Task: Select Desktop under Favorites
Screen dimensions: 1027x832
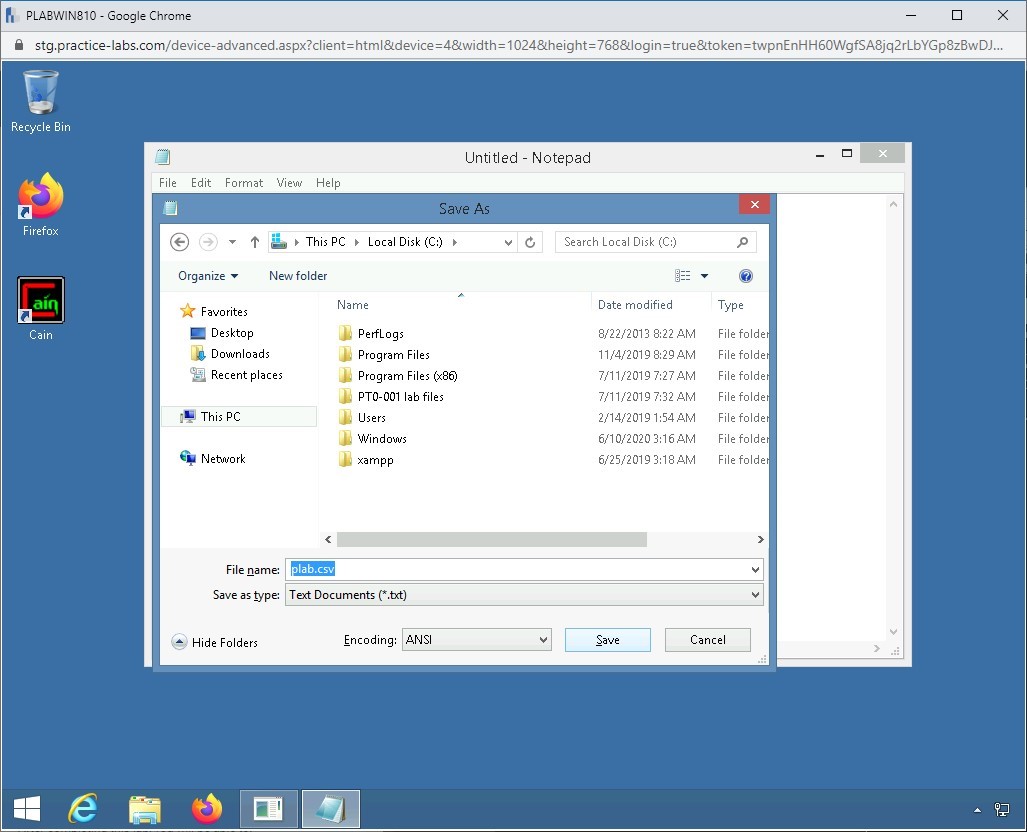Action: click(232, 333)
